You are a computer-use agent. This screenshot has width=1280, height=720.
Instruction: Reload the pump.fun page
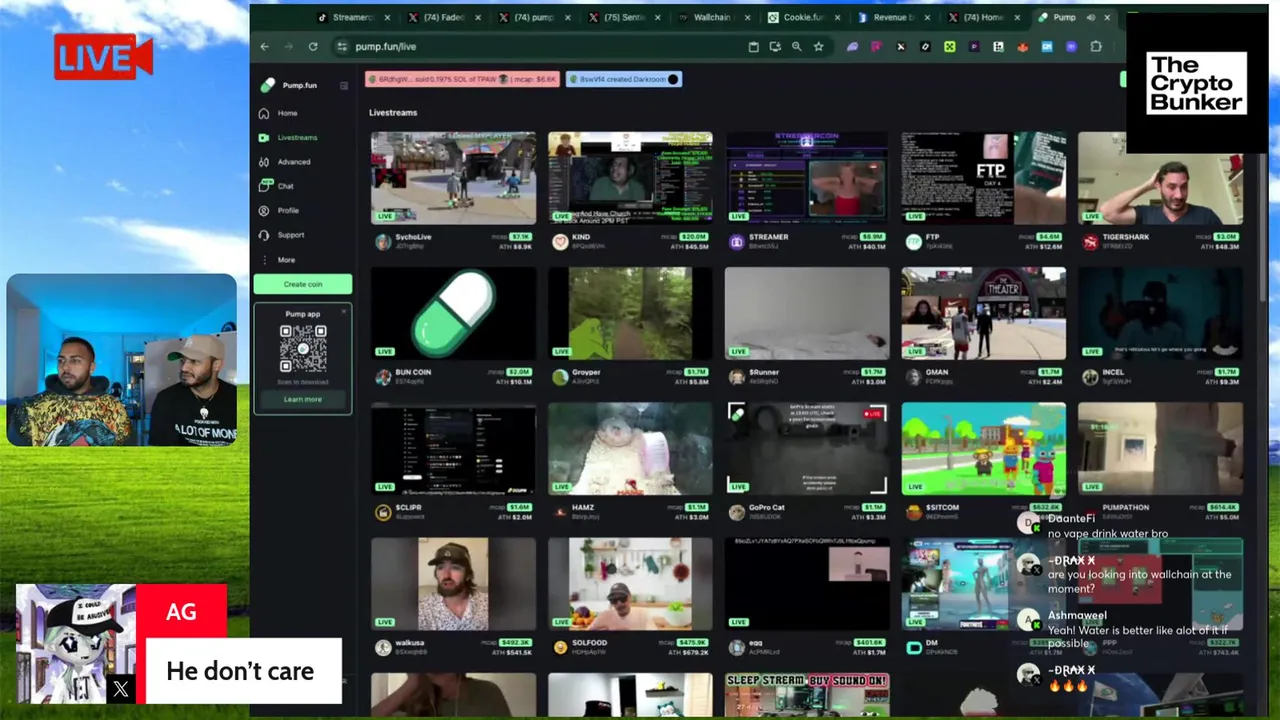[x=313, y=46]
